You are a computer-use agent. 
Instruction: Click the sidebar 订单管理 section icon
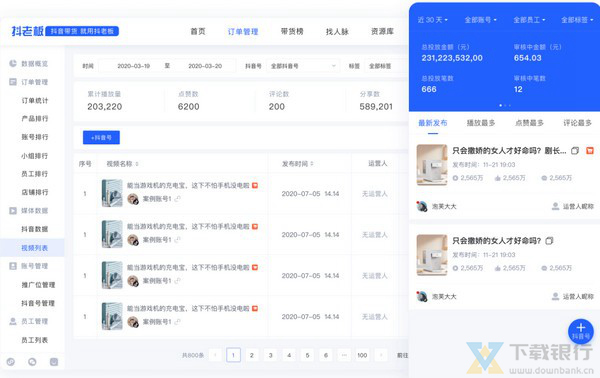13,82
